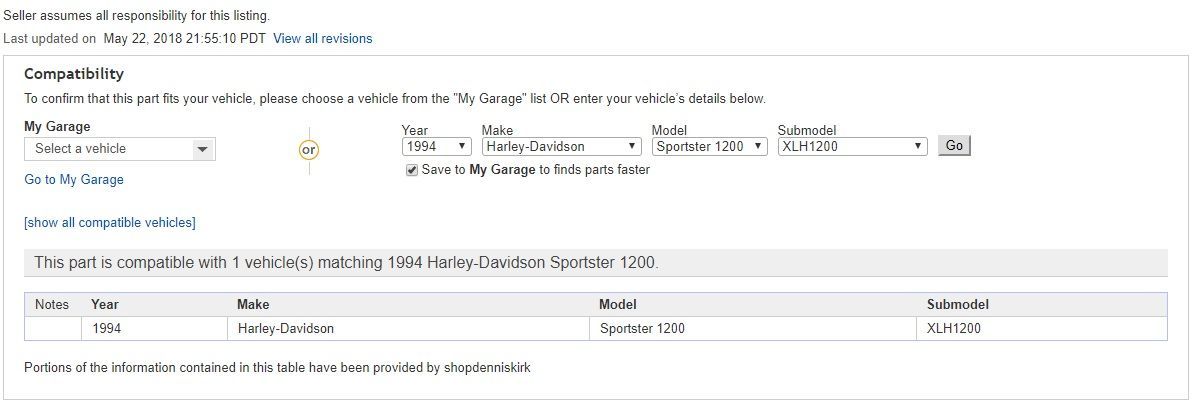Uncheck Save to My Garage checkbox
Image resolution: width=1201 pixels, height=401 pixels.
pos(412,170)
